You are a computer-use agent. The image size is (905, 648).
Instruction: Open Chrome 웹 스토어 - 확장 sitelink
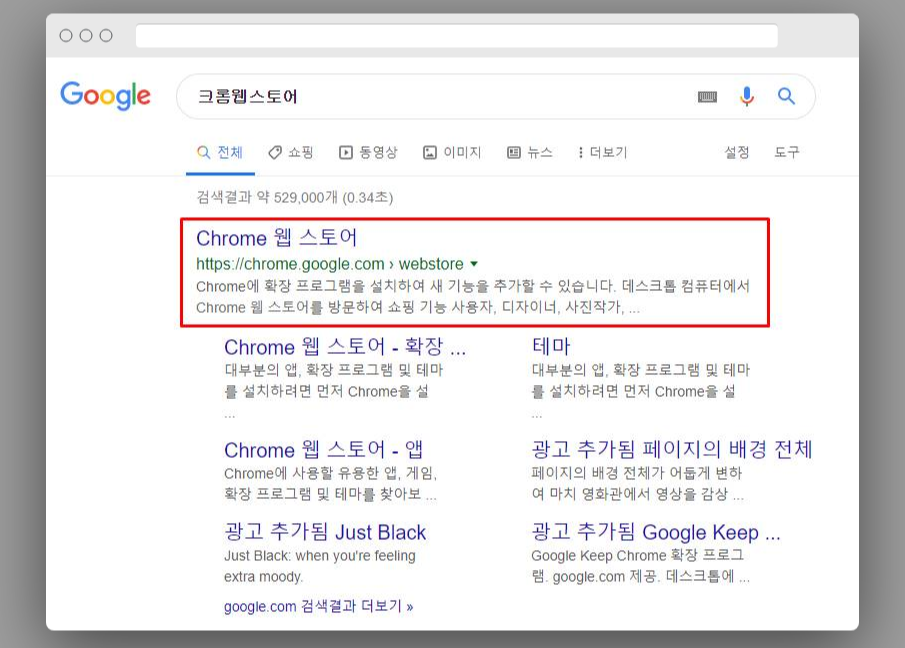[x=345, y=347]
